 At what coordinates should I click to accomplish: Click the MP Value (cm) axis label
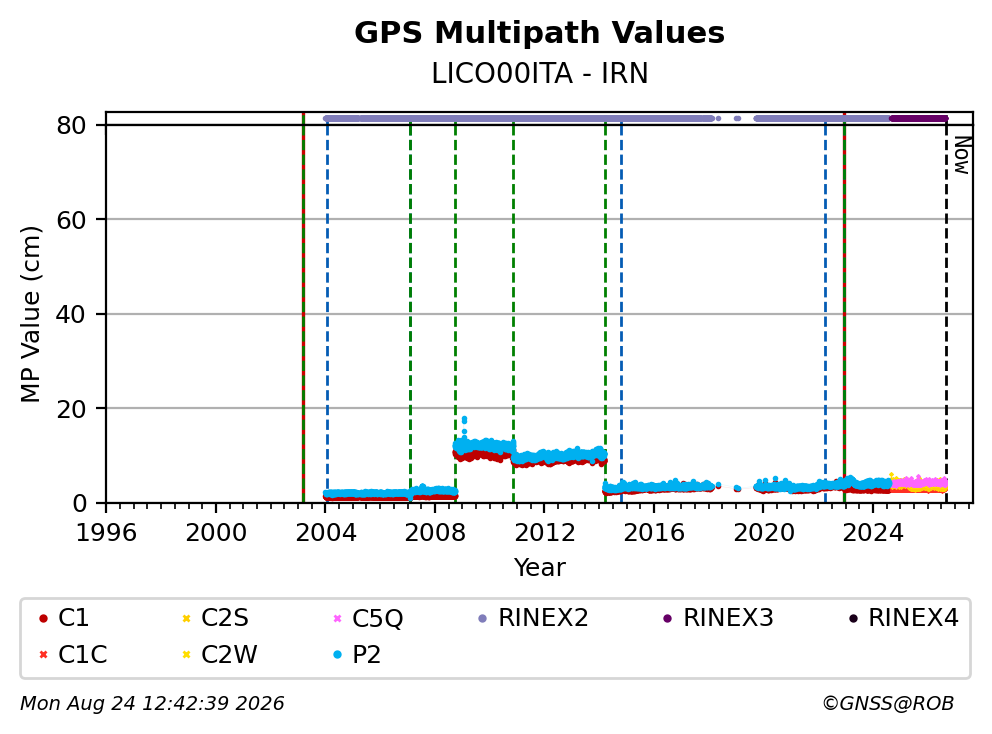[x=30, y=314]
